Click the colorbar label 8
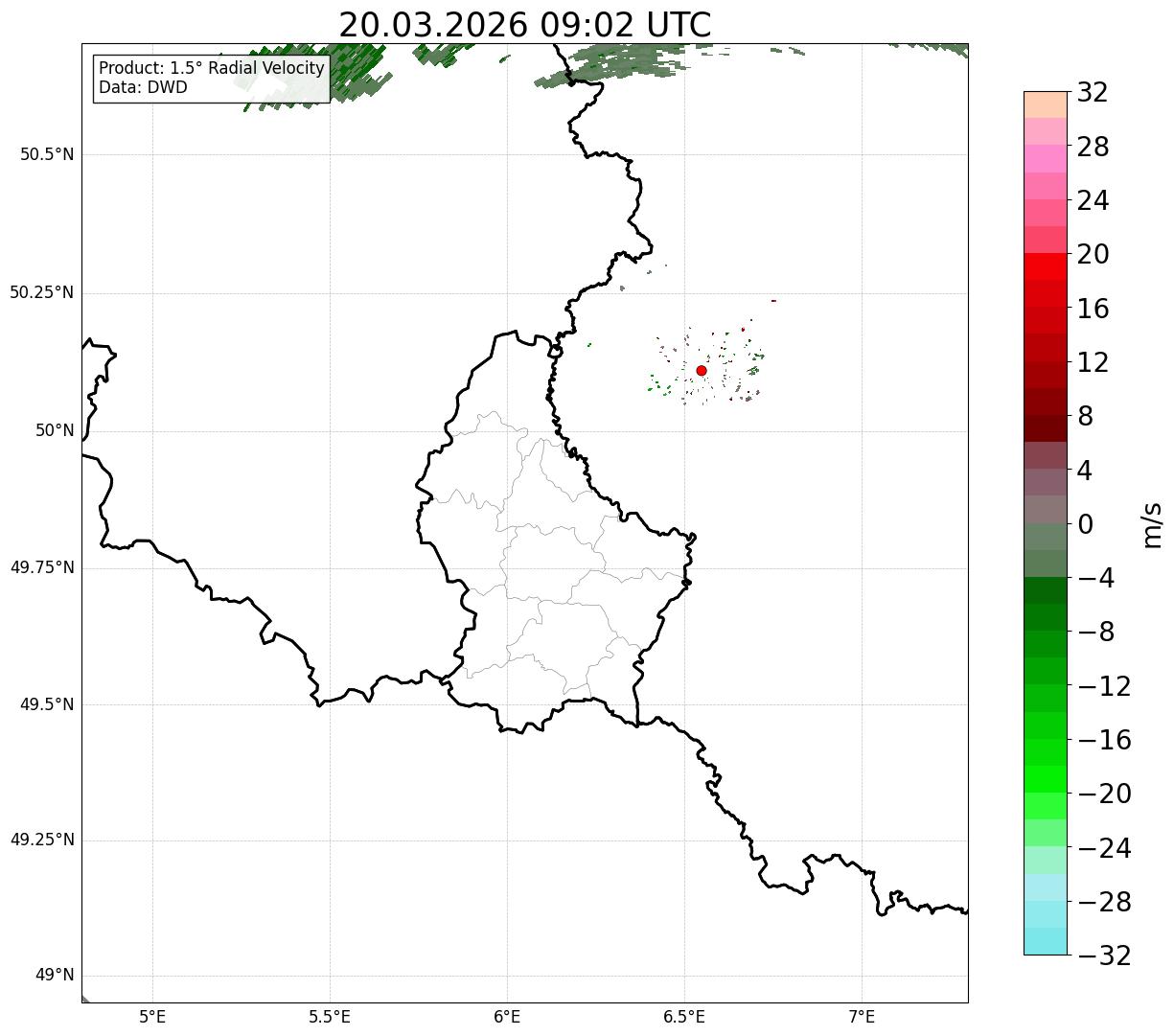 (x=1085, y=417)
